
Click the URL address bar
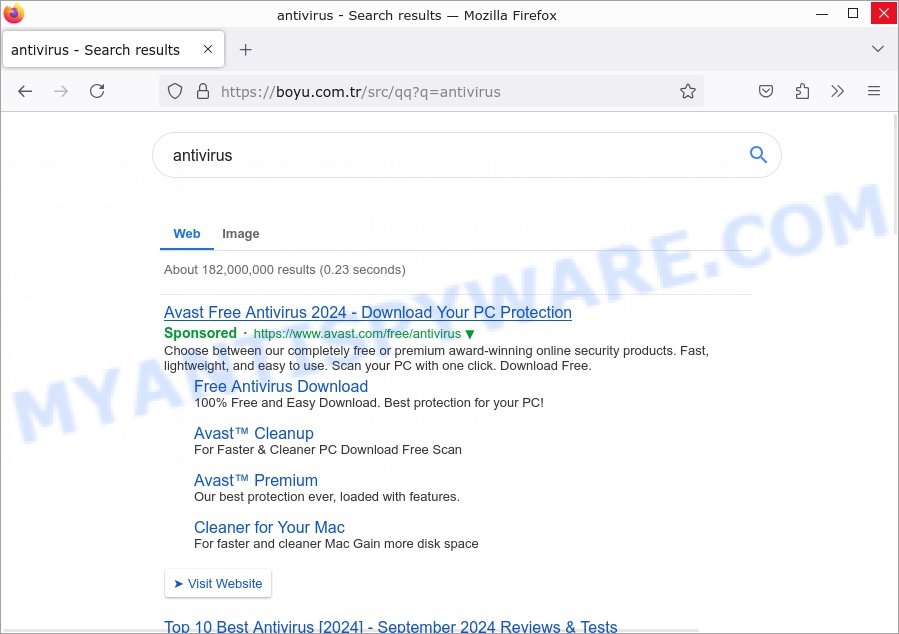tap(431, 92)
